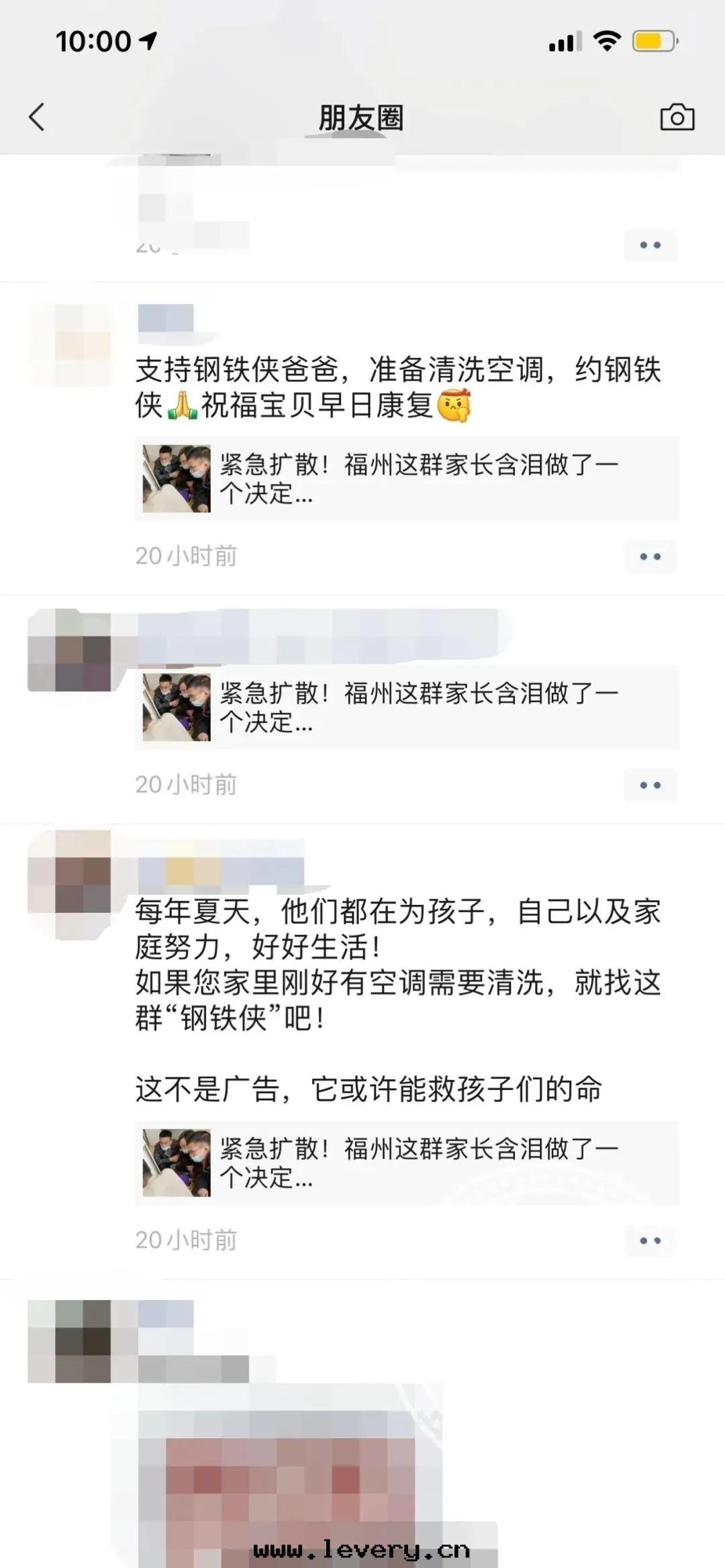Open avatar of bottom post author
This screenshot has width=725, height=1568.
70,1341
